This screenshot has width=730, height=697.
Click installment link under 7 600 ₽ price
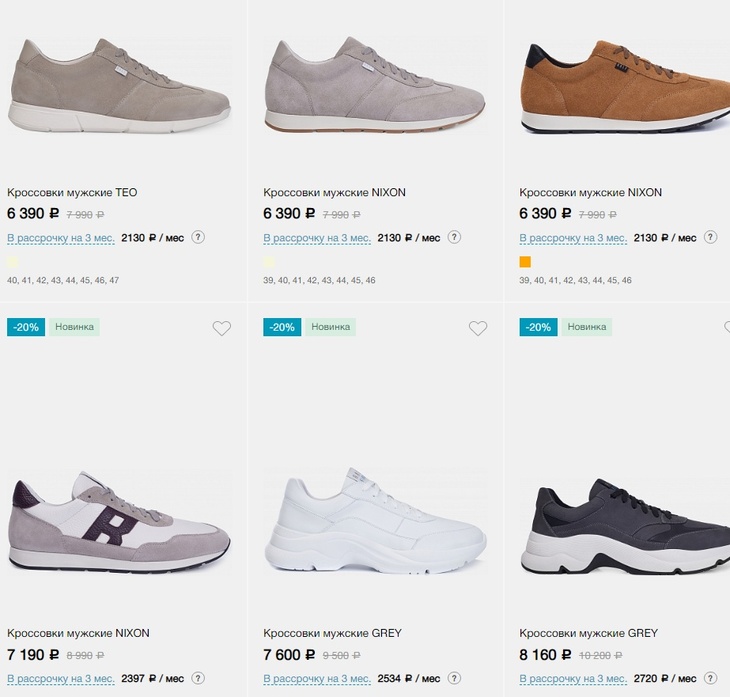(317, 679)
